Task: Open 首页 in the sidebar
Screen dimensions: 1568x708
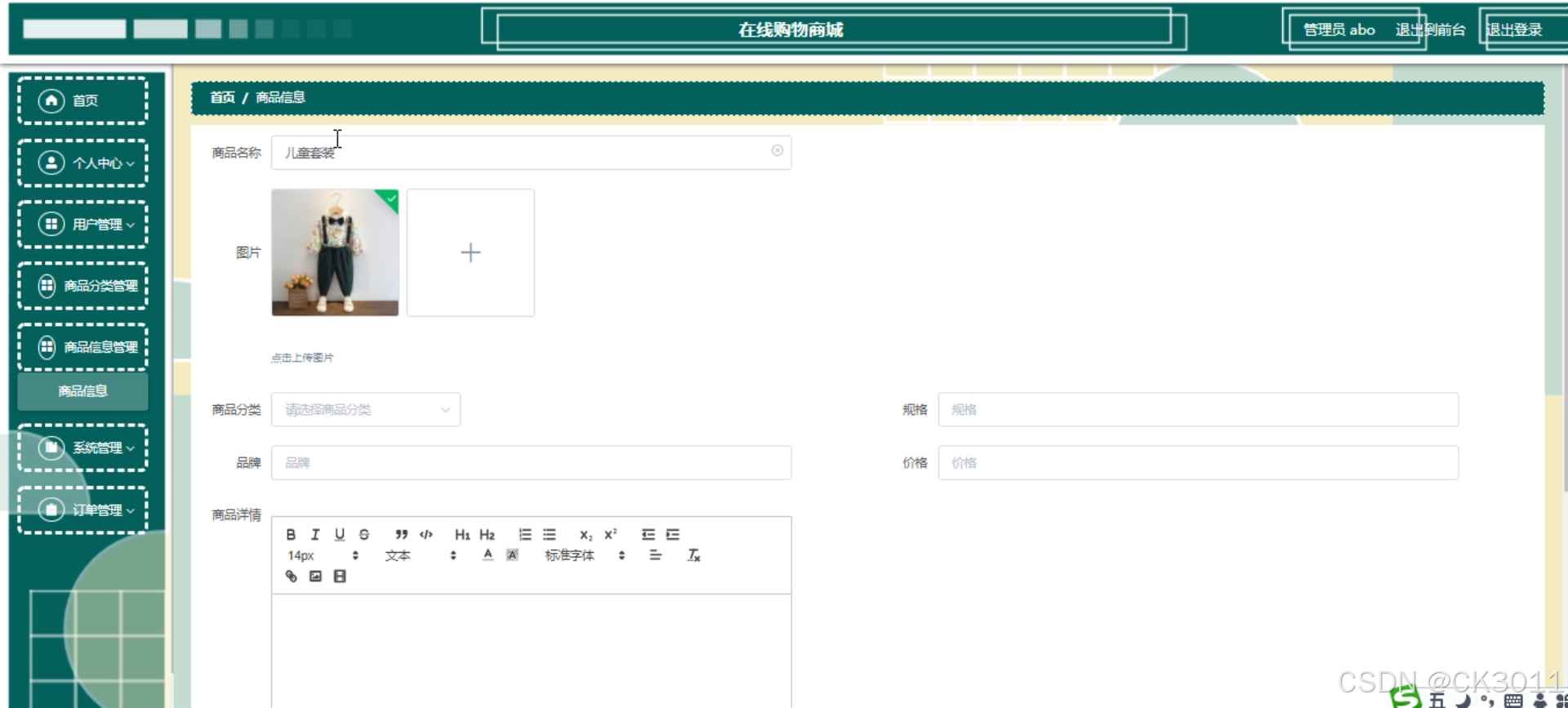Action: (82, 100)
